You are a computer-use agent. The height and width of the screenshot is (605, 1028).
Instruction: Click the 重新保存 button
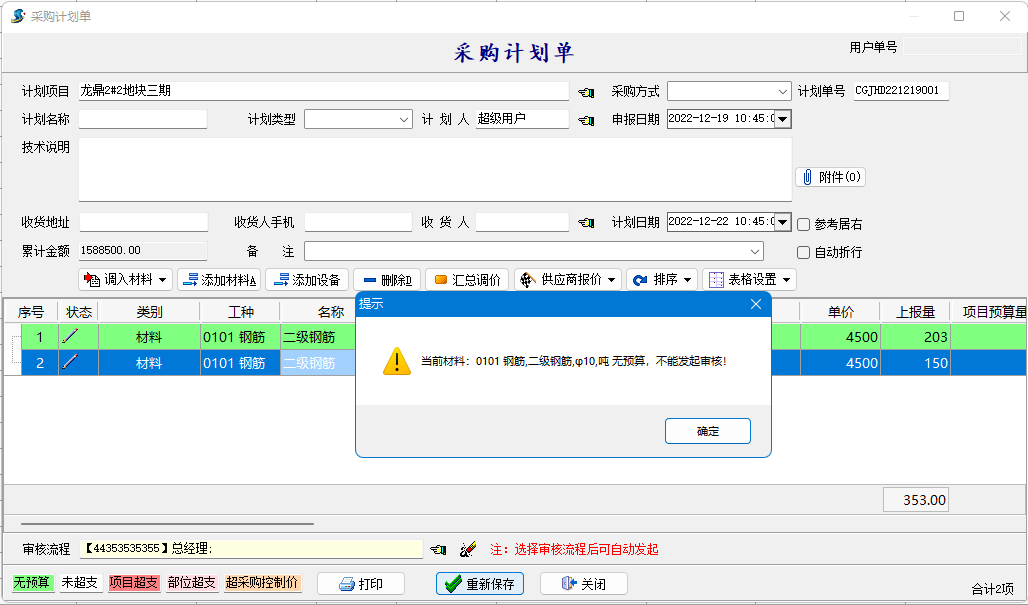click(480, 584)
